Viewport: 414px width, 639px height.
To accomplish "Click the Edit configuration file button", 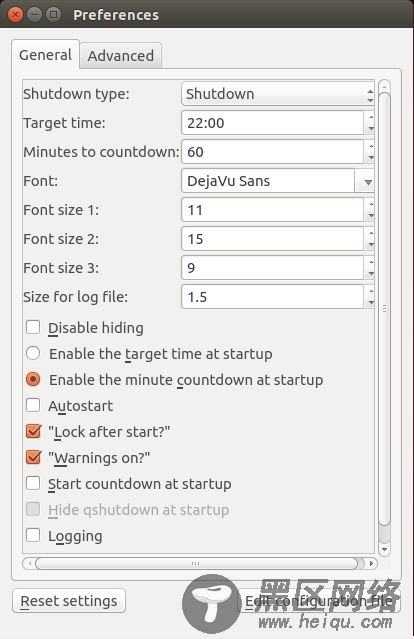I will [x=319, y=601].
